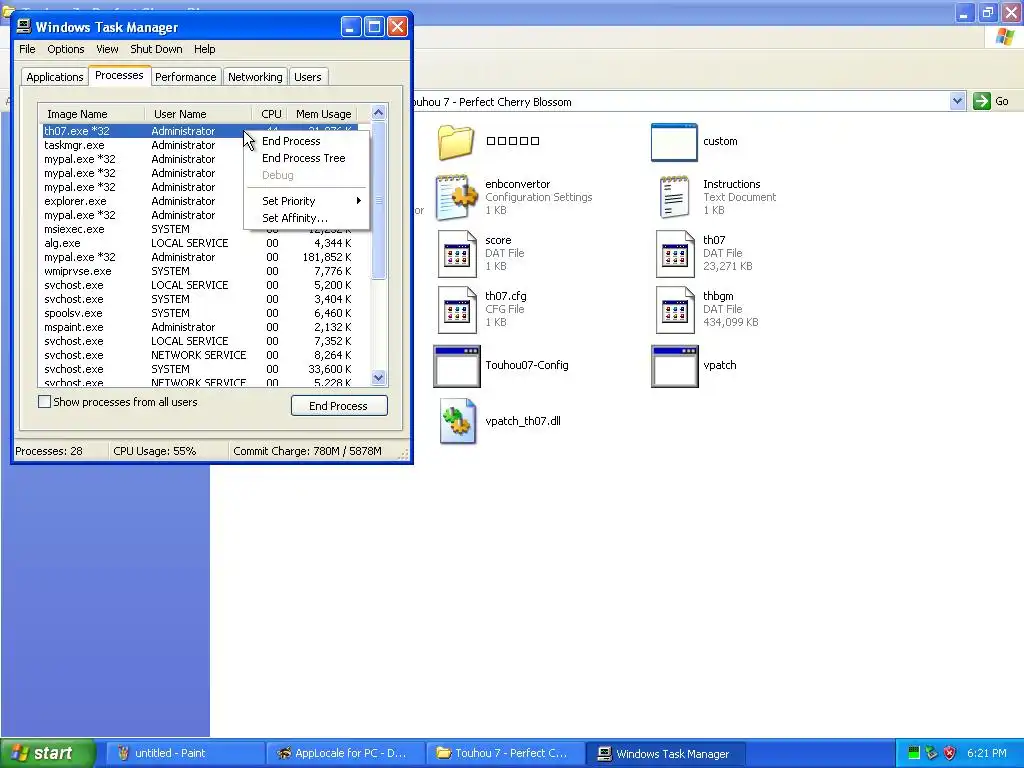Open the Task Manager File menu
The image size is (1024, 768).
point(27,49)
